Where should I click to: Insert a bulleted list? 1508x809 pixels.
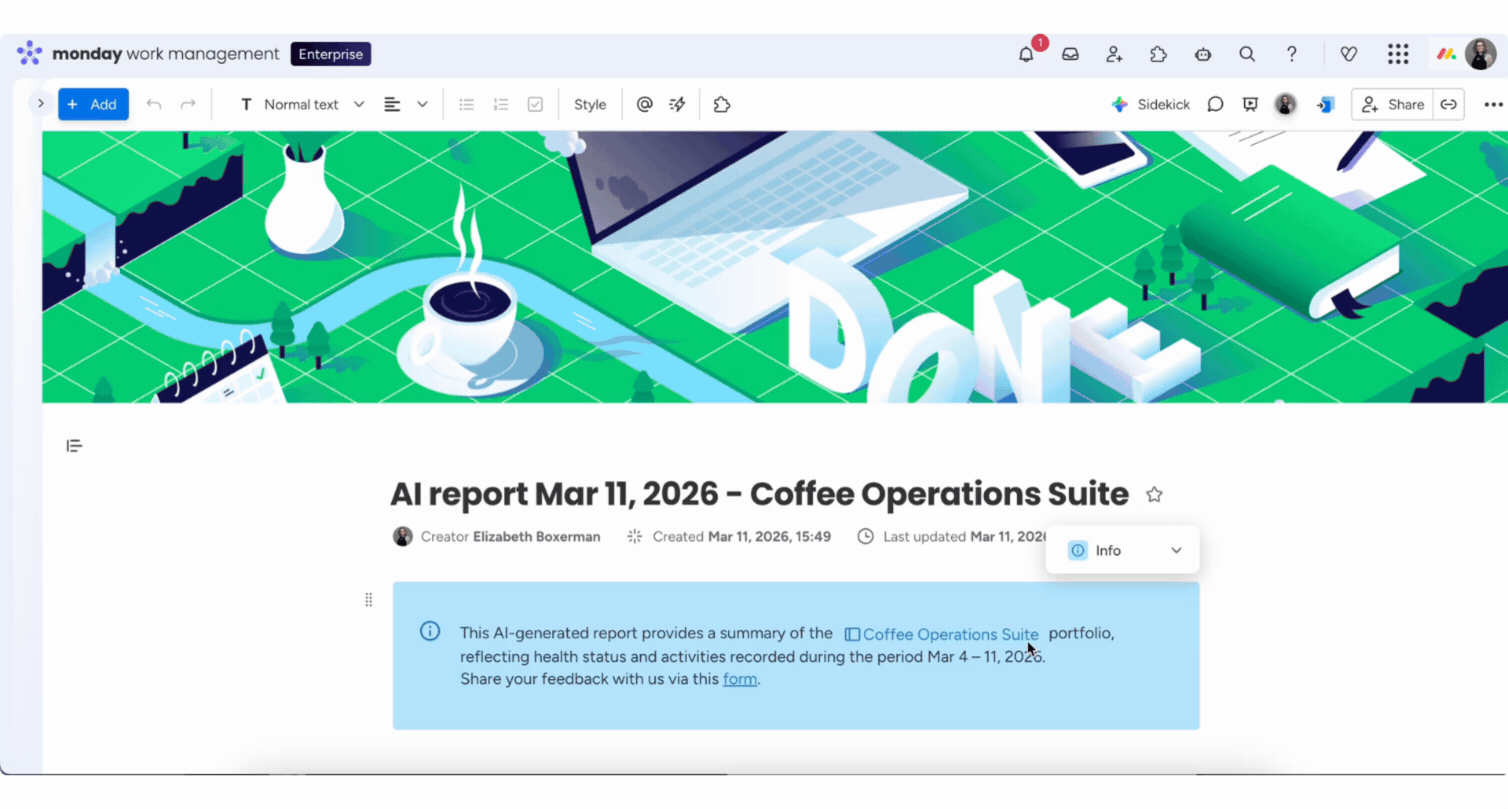[466, 104]
